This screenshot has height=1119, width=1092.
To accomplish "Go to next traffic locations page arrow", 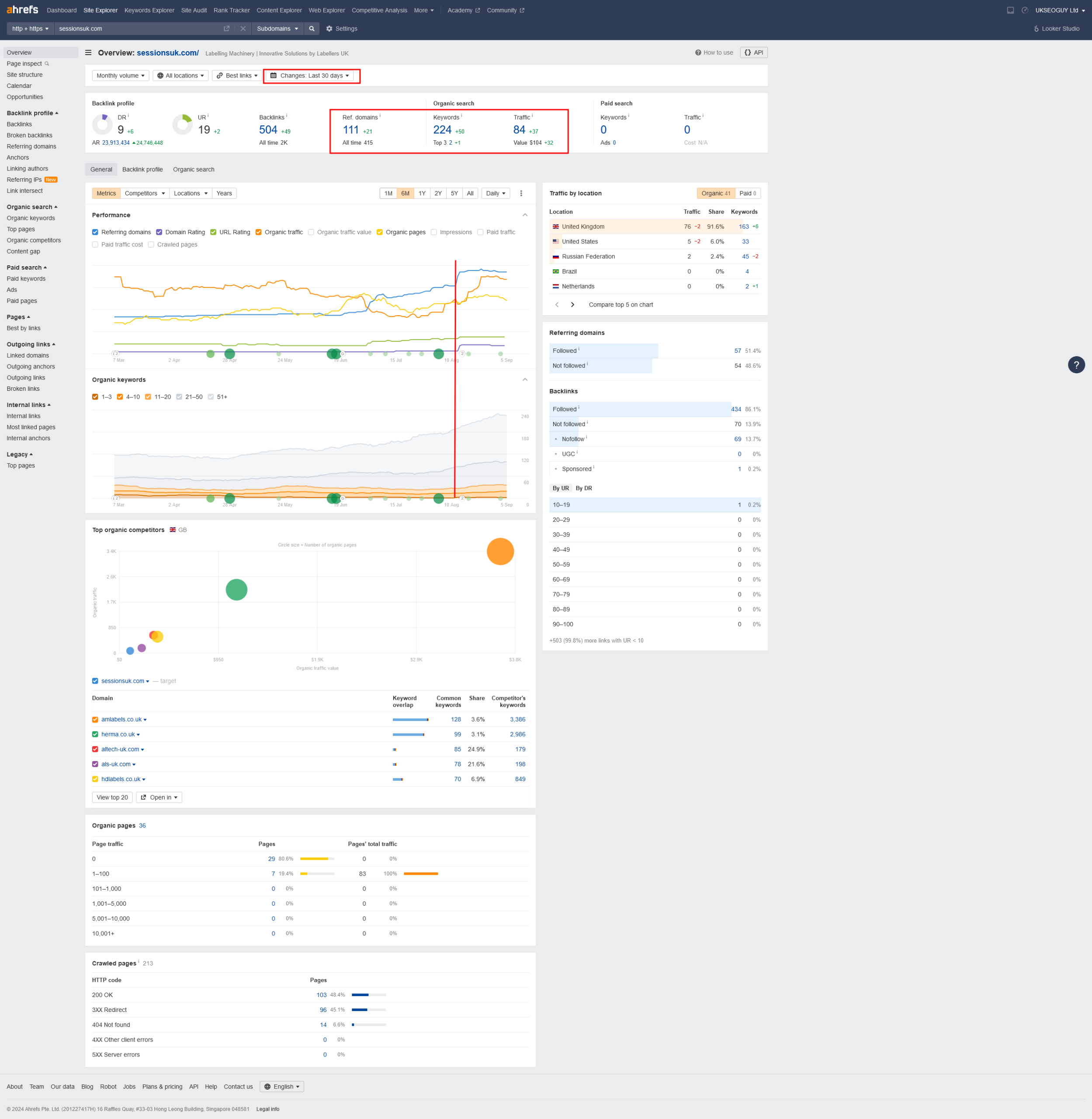I will pos(572,305).
